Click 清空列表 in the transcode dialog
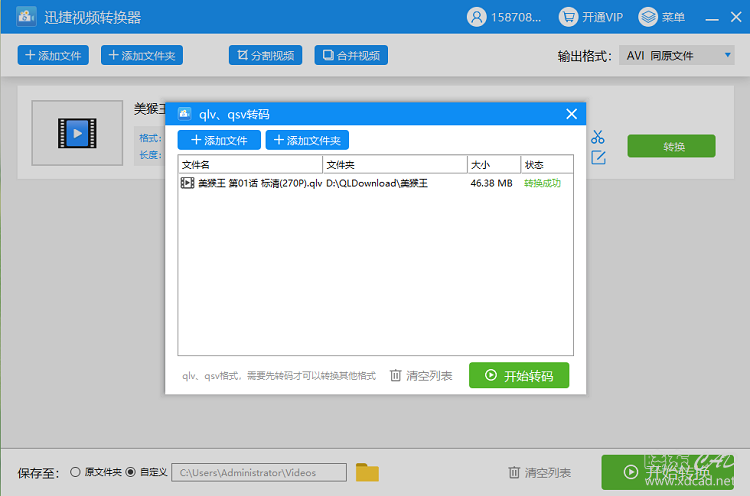 (421, 375)
